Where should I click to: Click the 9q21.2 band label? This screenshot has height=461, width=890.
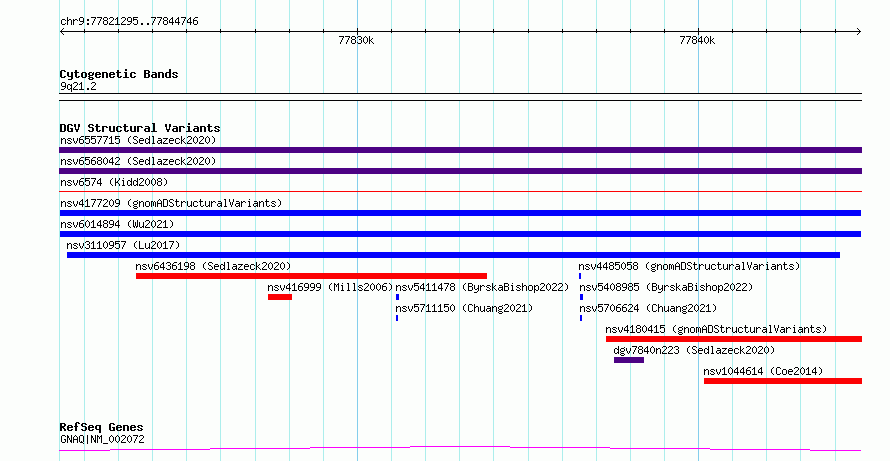(78, 86)
